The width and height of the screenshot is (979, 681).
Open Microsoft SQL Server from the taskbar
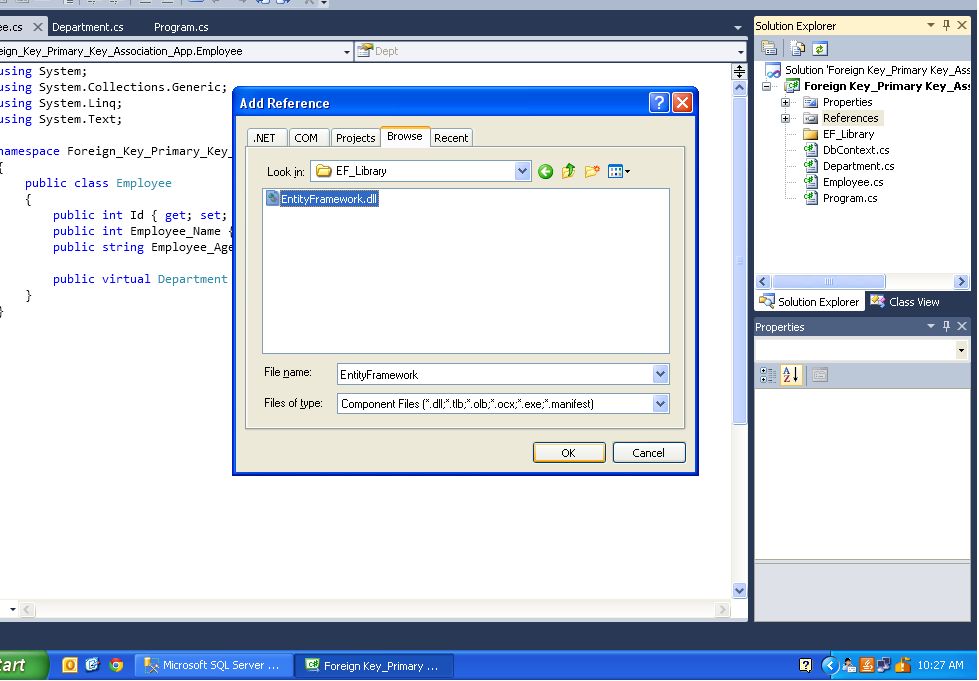click(x=213, y=665)
